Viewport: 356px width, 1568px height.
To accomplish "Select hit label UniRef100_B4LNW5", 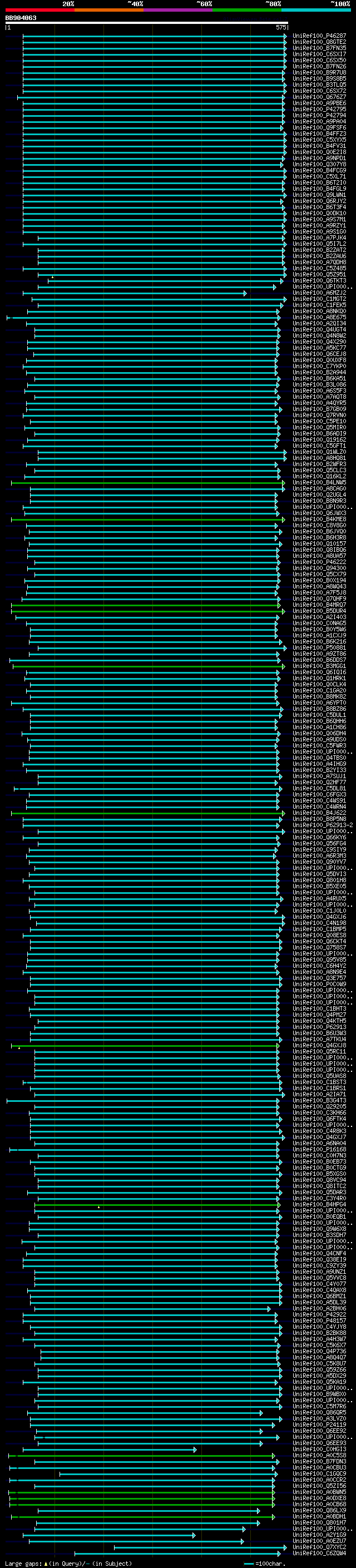I will (319, 483).
